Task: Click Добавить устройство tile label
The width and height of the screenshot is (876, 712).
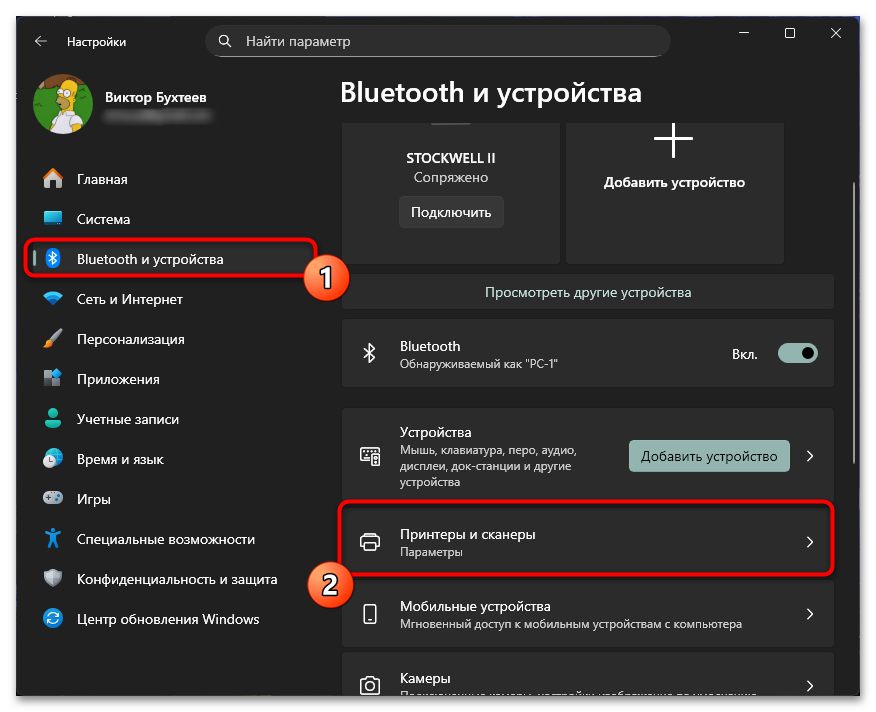Action: tap(674, 182)
